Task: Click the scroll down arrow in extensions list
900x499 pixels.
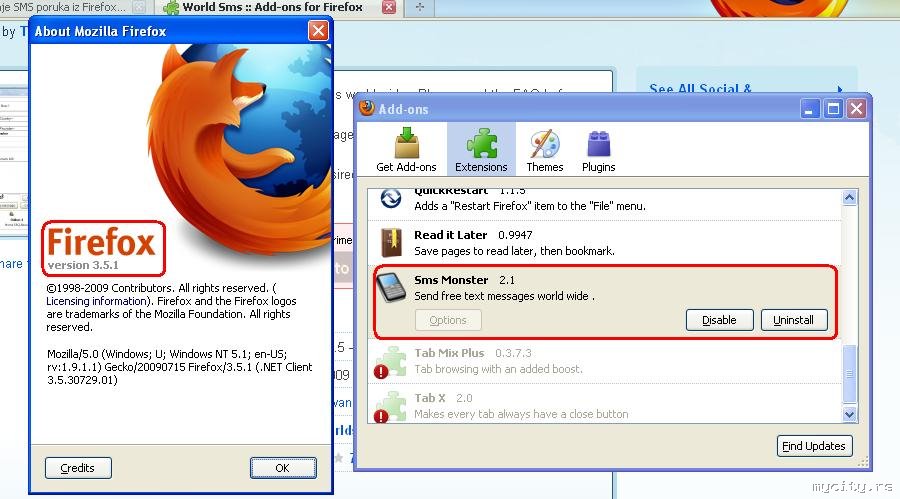Action: [x=849, y=413]
